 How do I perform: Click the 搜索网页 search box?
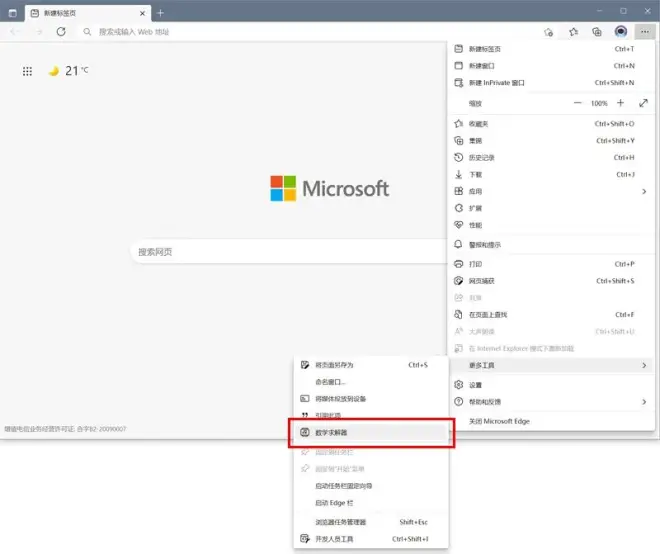coord(289,252)
